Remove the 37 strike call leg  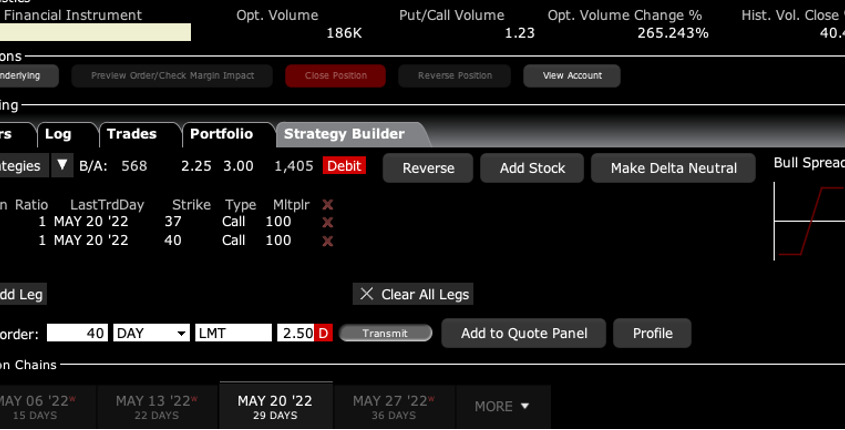click(x=327, y=222)
